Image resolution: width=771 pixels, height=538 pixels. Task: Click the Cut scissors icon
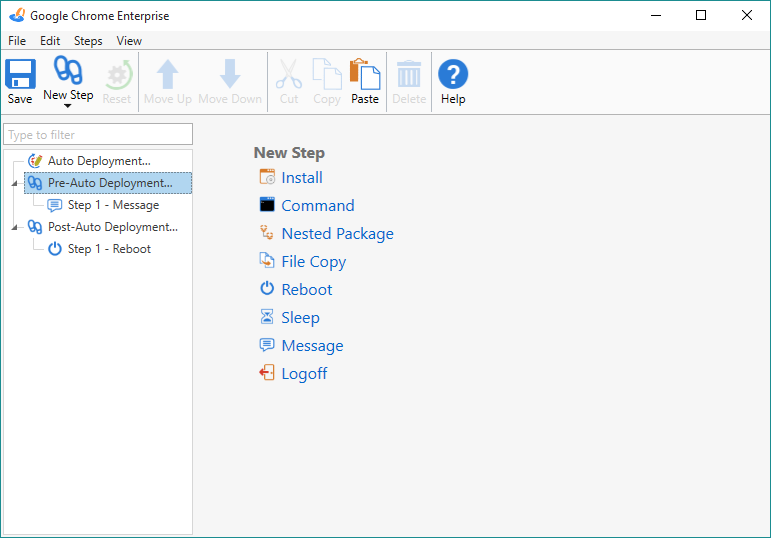click(x=289, y=74)
